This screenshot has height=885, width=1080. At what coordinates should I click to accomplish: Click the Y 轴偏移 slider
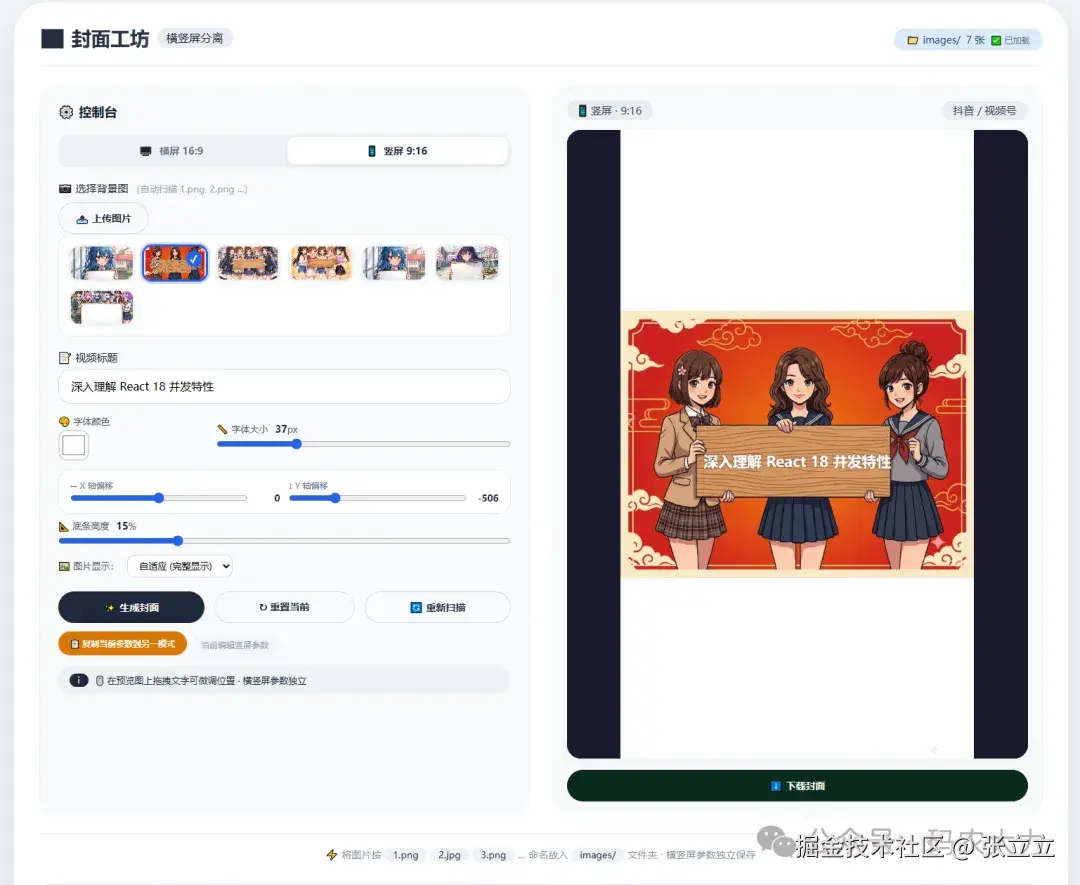377,498
